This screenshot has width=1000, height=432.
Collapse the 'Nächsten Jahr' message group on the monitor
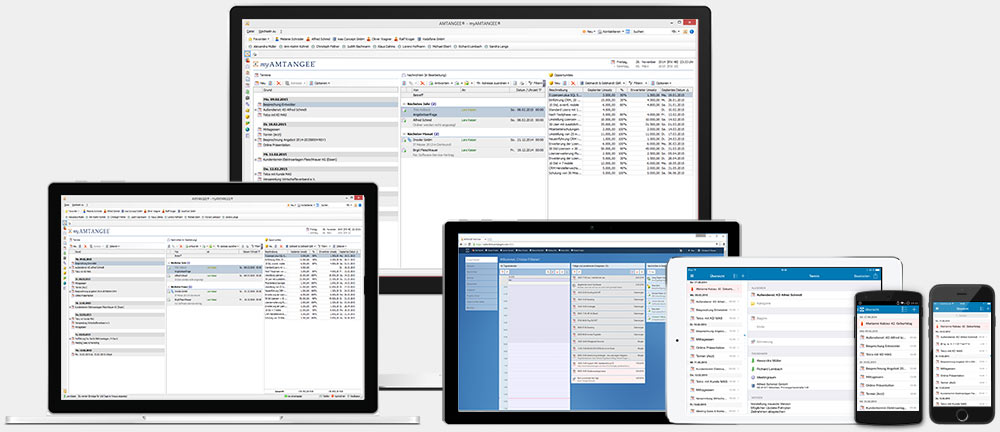[403, 103]
